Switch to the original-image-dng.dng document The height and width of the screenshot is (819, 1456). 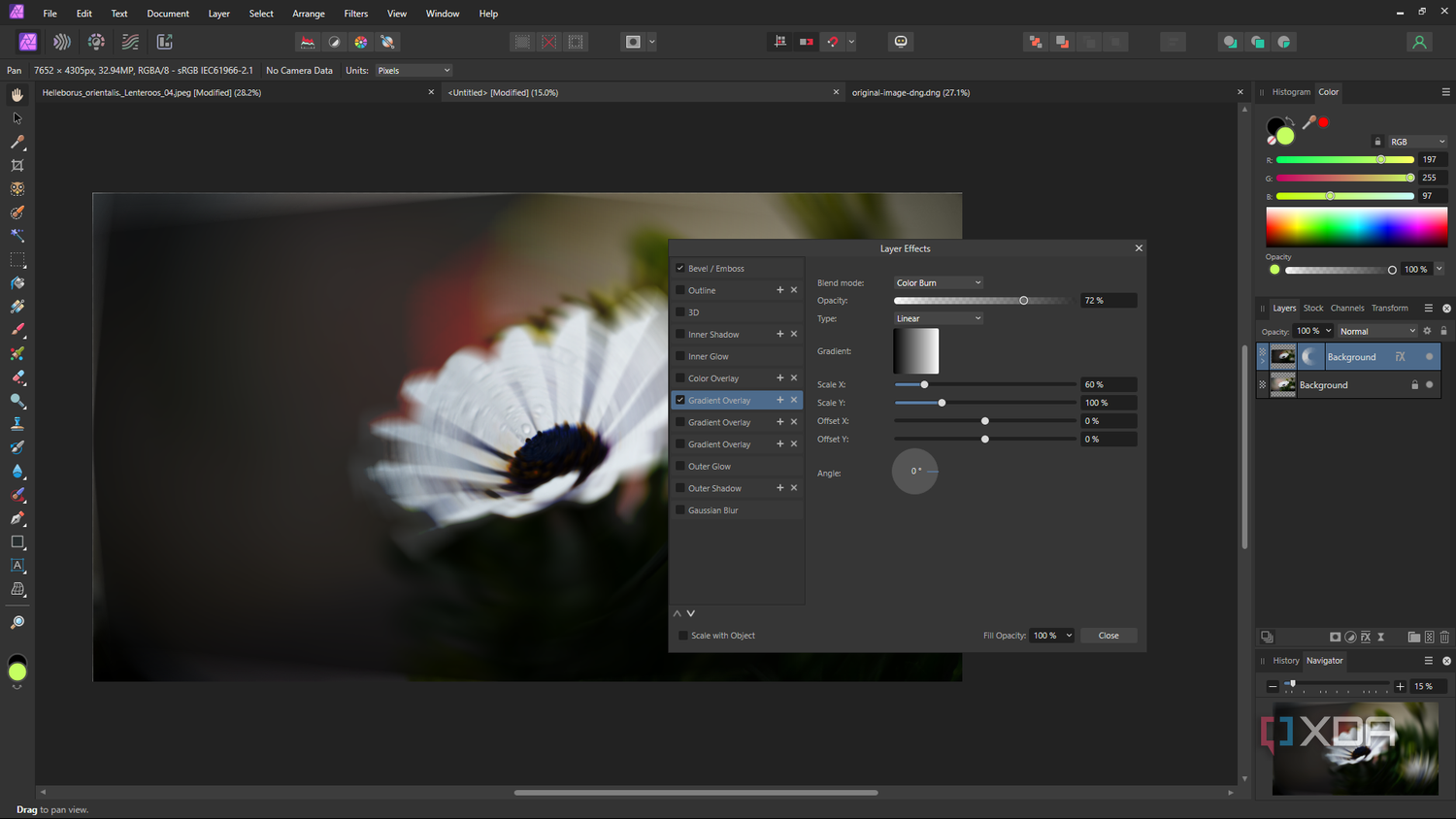tap(910, 92)
